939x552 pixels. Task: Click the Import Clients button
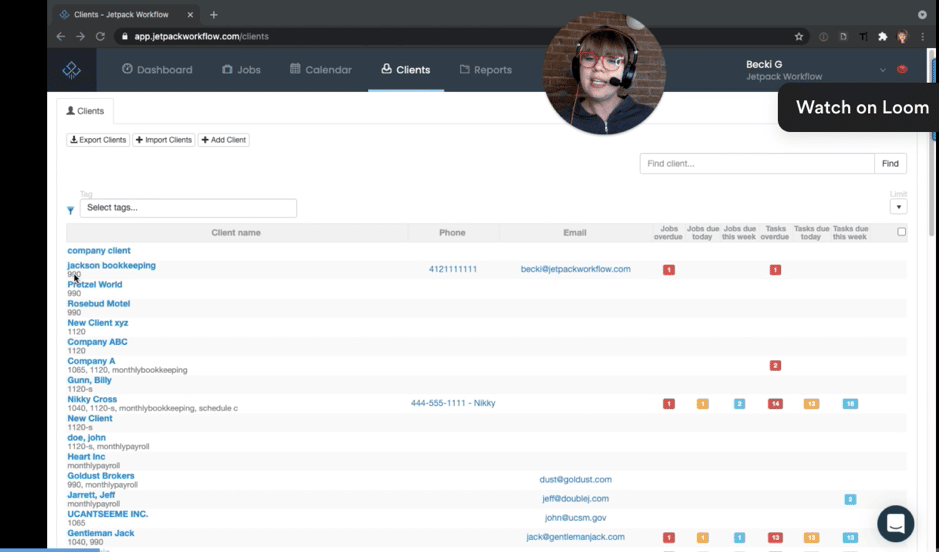coord(163,139)
